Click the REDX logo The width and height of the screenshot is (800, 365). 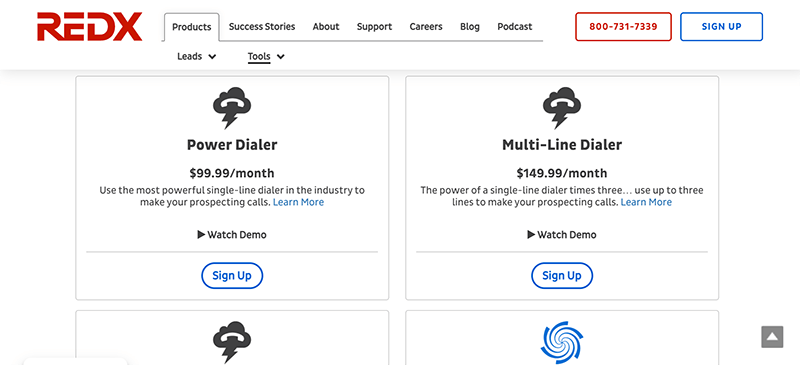(90, 27)
